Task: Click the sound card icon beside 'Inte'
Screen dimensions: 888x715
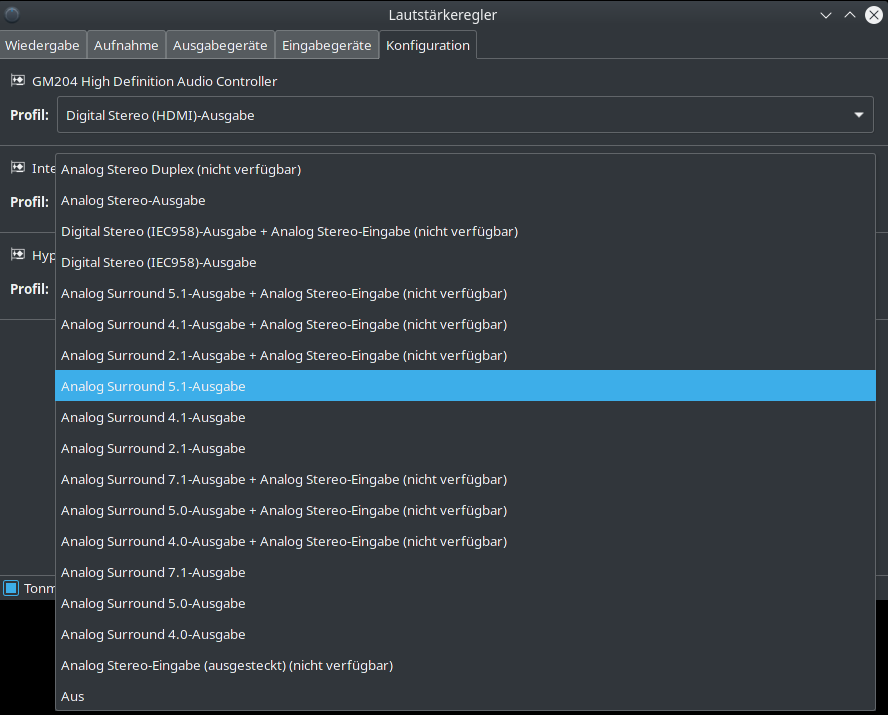Action: click(x=18, y=168)
